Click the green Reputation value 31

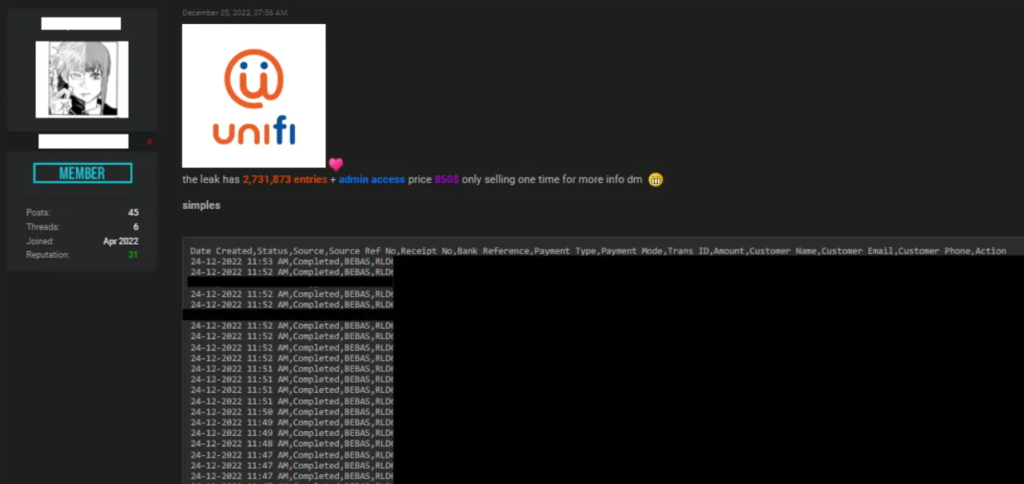(133, 255)
